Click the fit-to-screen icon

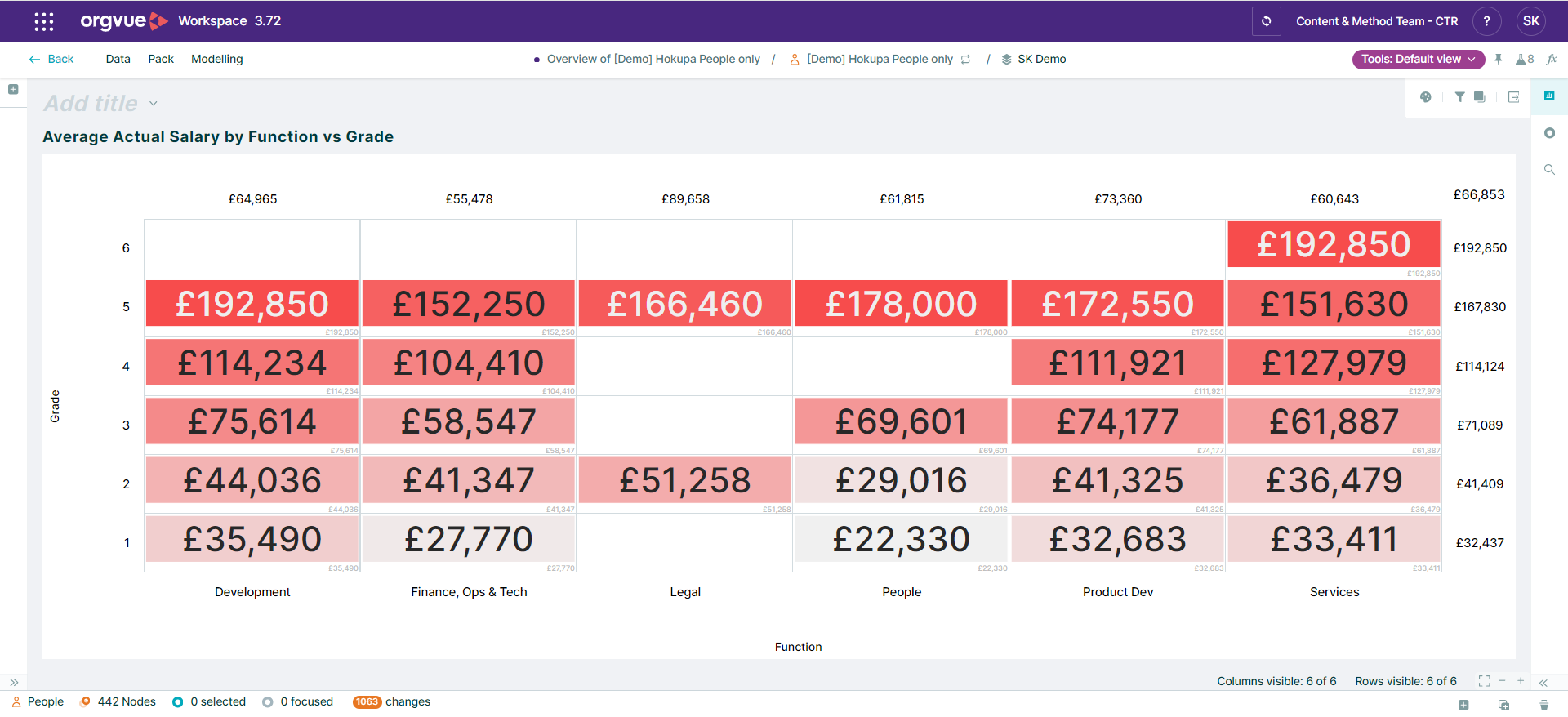click(1484, 681)
